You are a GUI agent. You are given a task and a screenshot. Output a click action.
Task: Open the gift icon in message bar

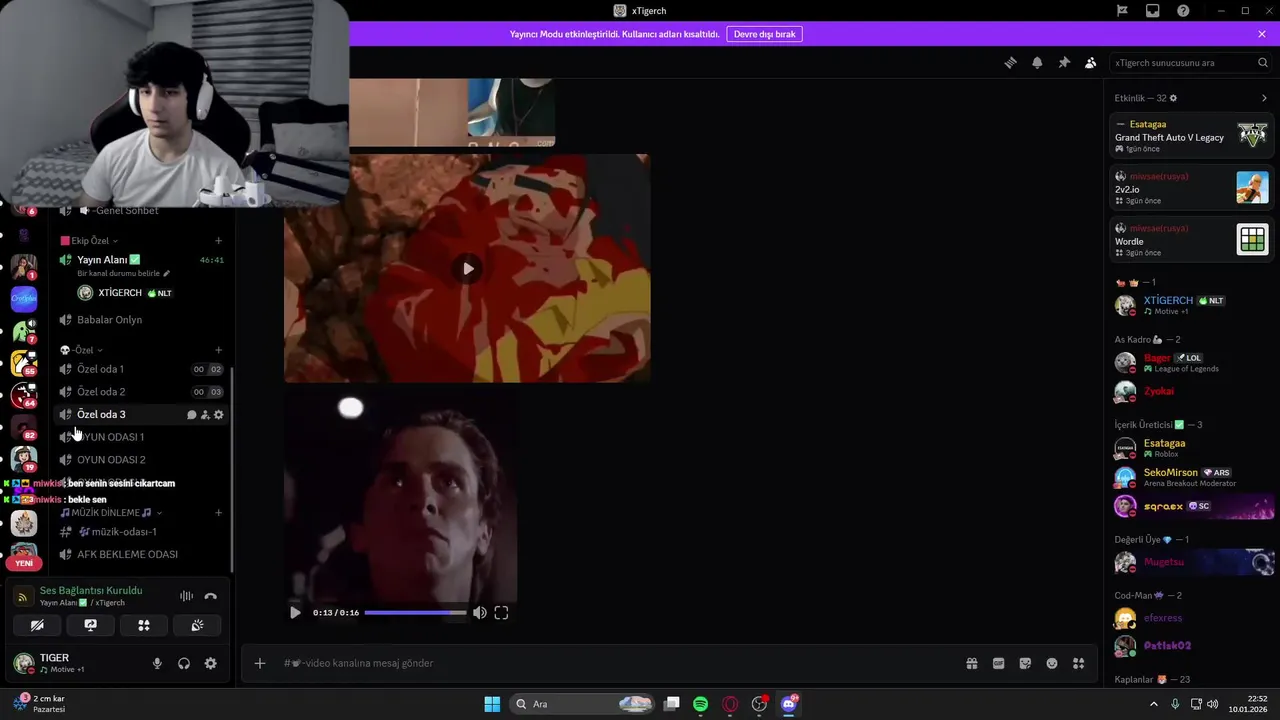click(971, 663)
